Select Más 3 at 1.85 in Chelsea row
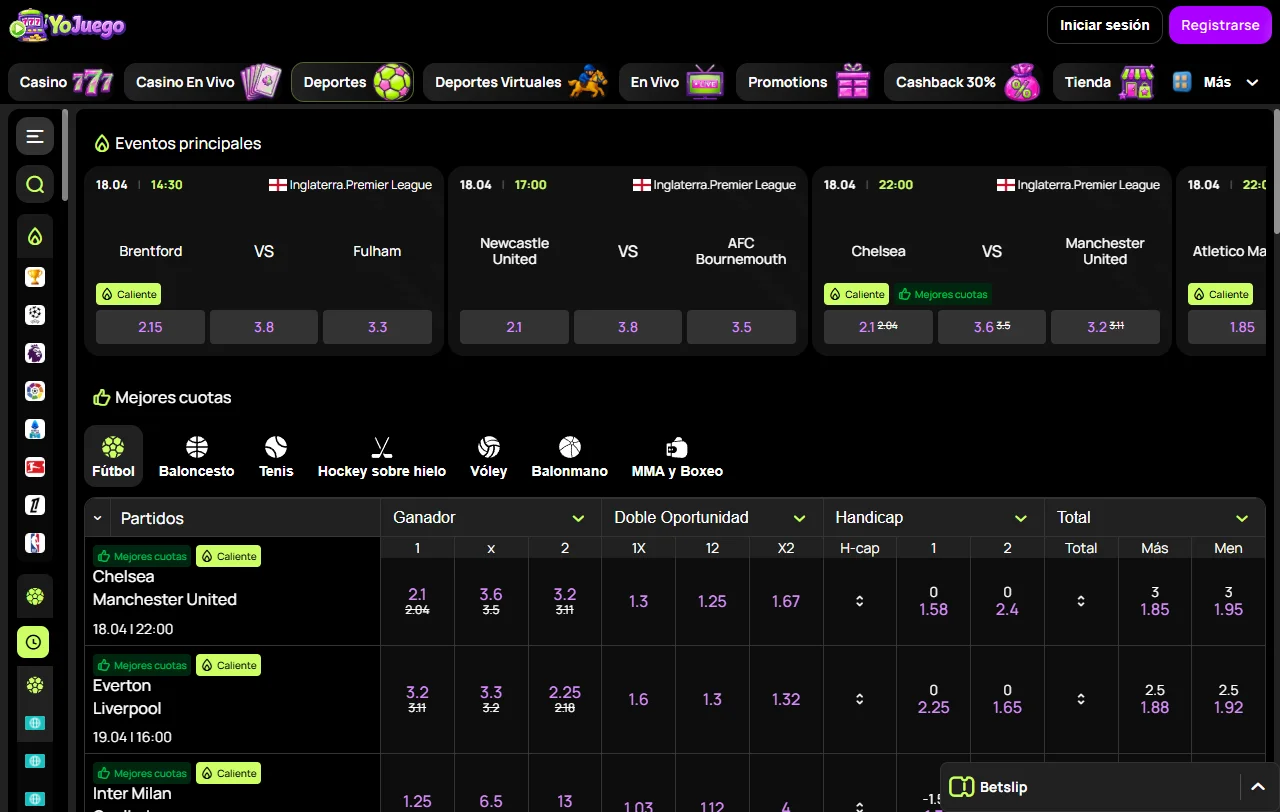 pos(1155,601)
